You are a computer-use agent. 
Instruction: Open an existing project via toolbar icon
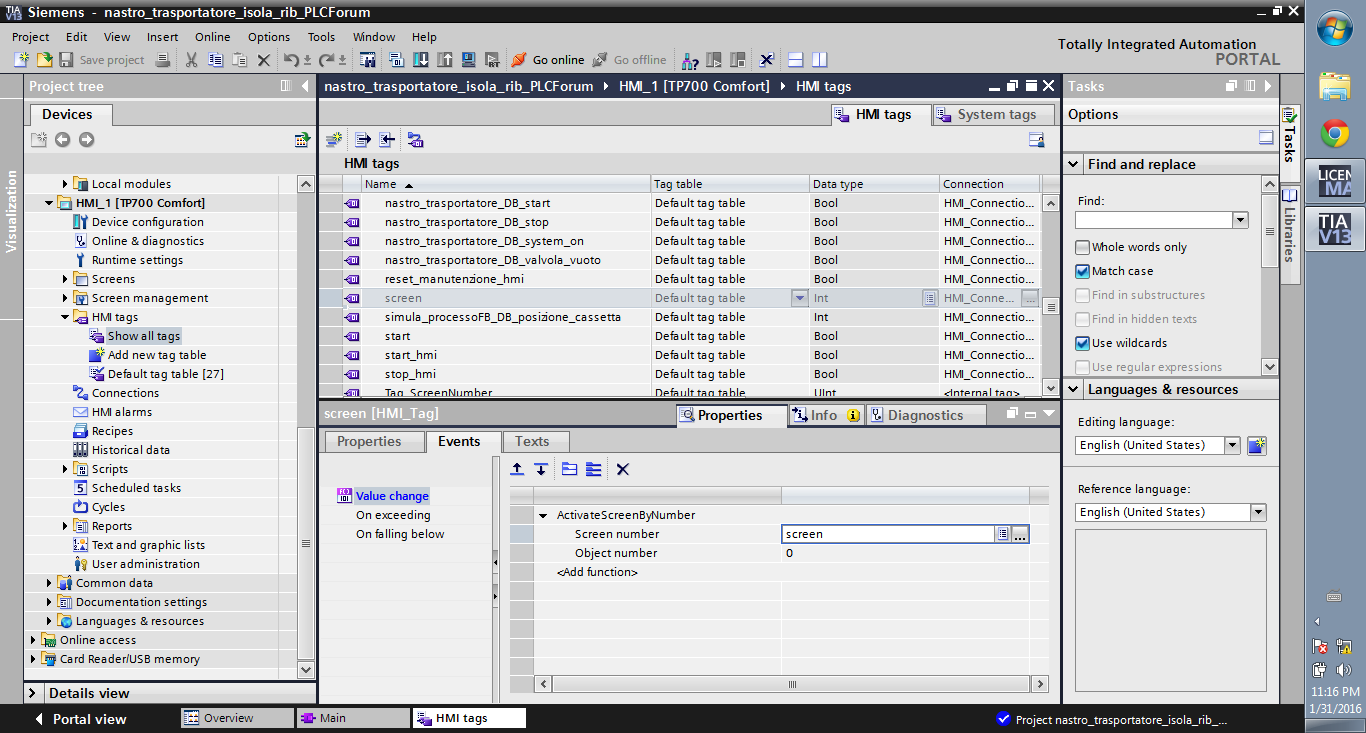[44, 60]
